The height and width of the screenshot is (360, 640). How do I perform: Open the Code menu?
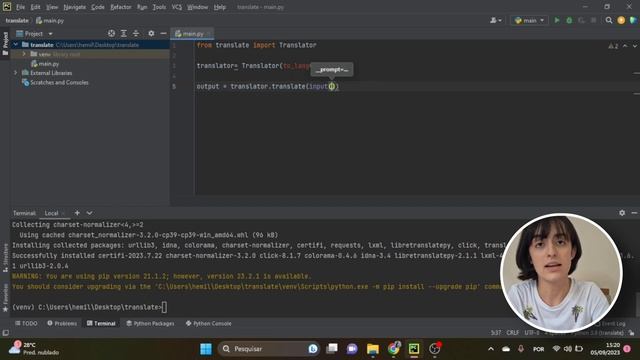(x=98, y=7)
